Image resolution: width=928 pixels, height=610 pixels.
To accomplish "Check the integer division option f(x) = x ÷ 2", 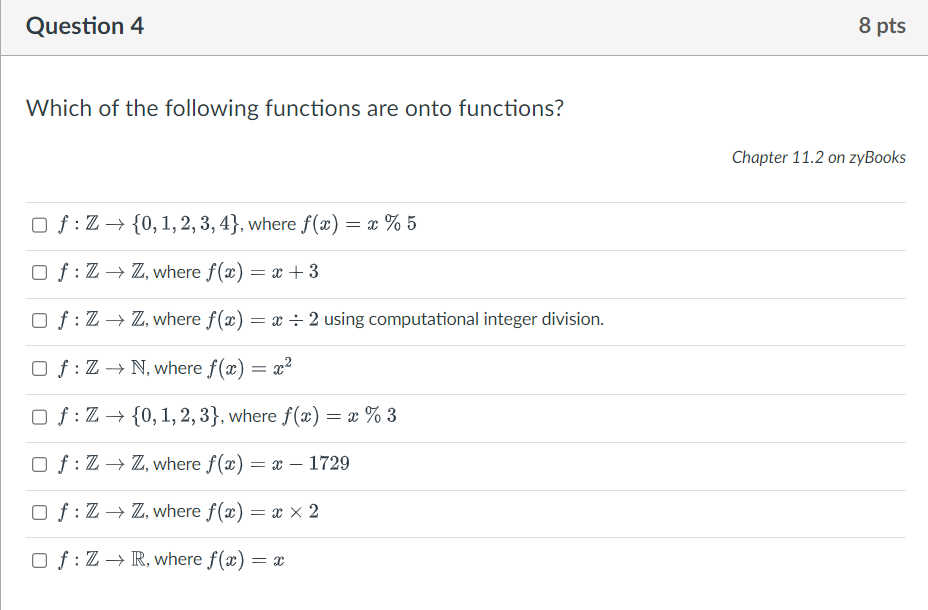I will [x=39, y=319].
